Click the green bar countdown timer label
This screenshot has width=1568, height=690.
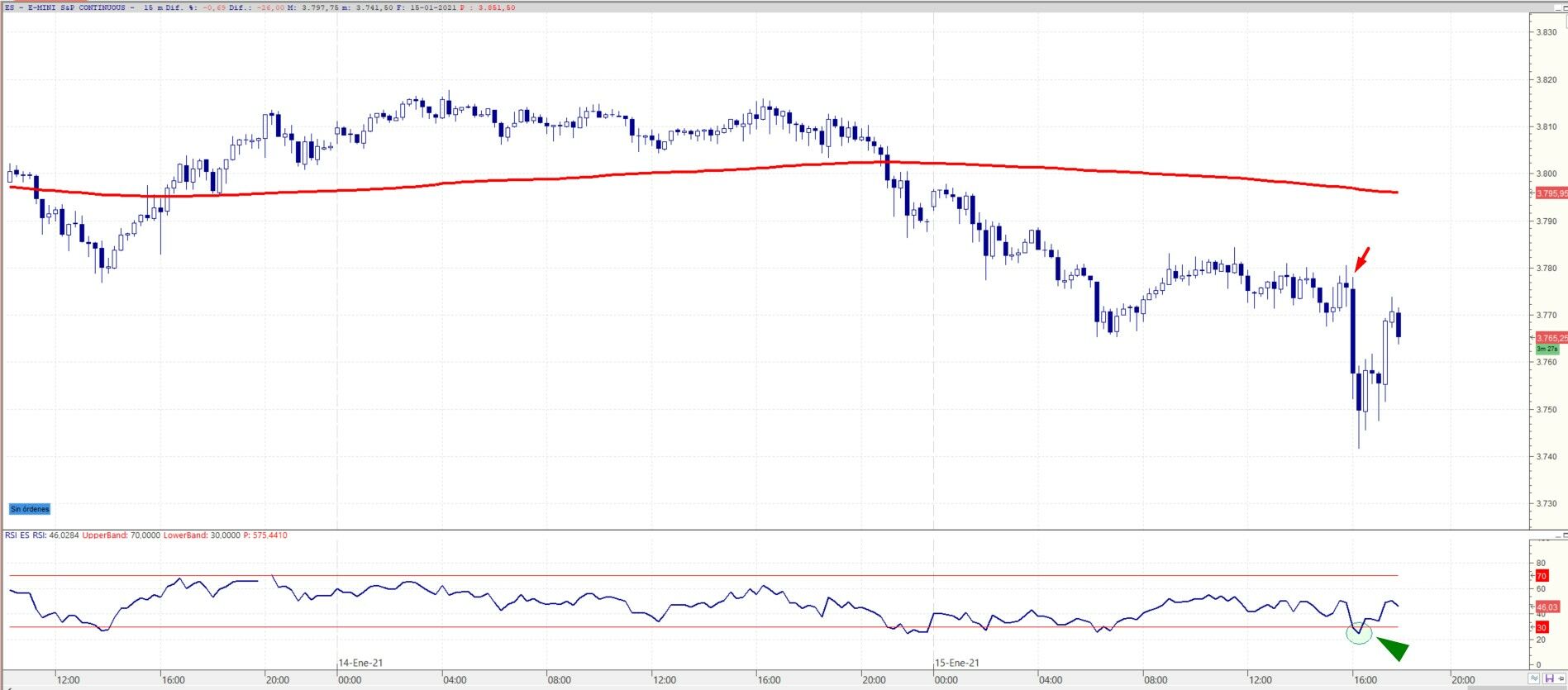point(1547,350)
